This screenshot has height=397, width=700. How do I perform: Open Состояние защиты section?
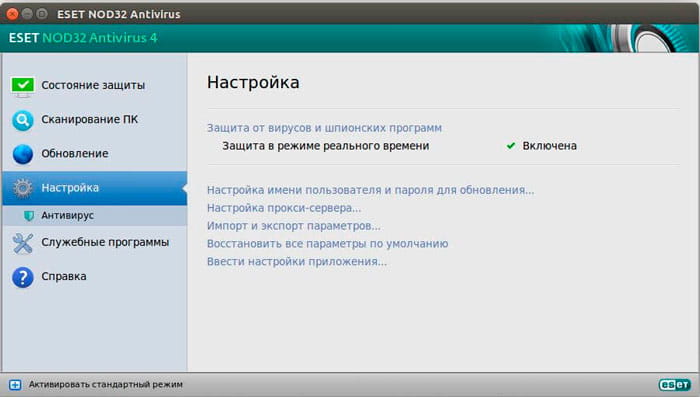pos(93,85)
